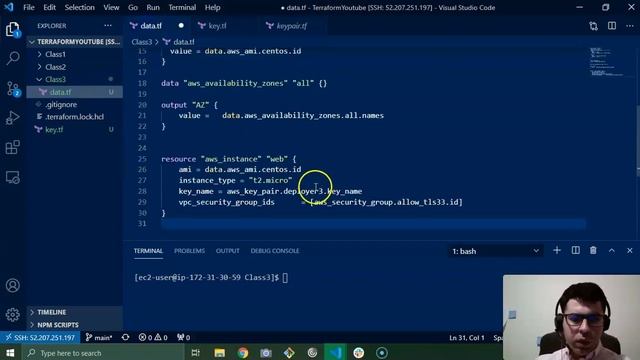Close the terminal panel

tap(629, 251)
